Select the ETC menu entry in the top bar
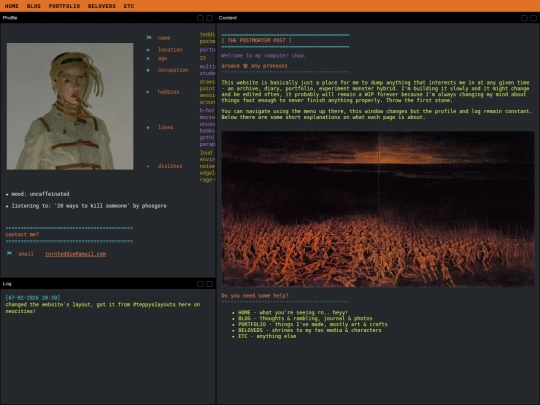This screenshot has height=405, width=540. pyautogui.click(x=129, y=6)
